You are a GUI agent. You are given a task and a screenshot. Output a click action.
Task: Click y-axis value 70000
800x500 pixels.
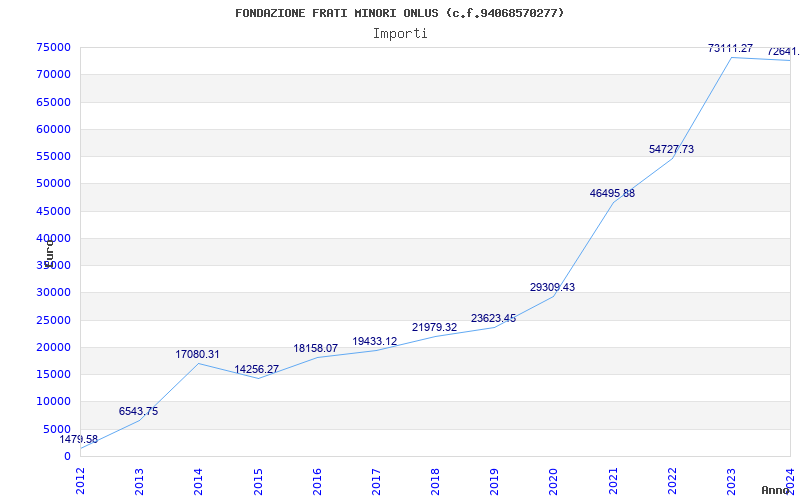coord(54,74)
